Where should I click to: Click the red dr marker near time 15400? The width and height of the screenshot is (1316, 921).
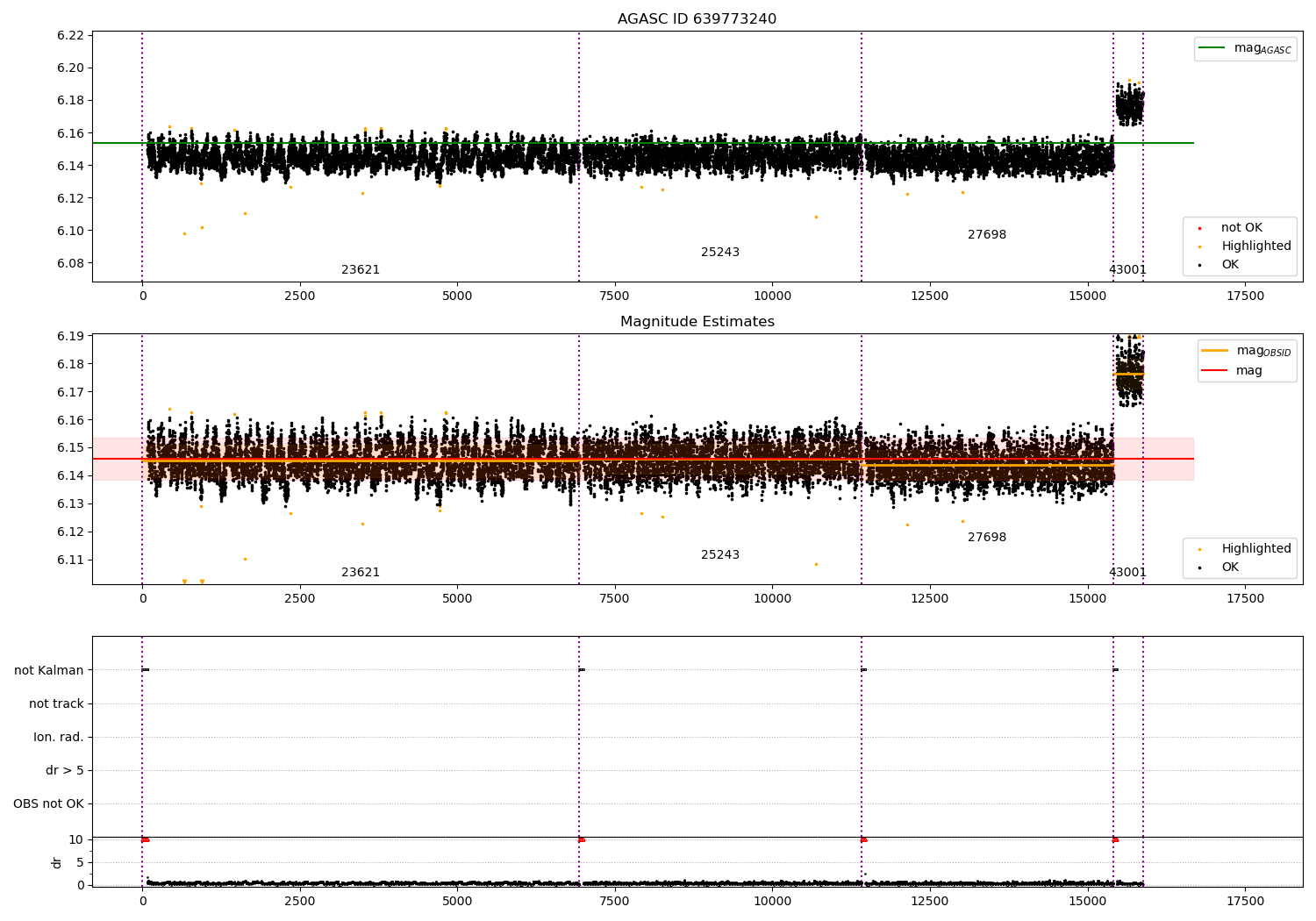pyautogui.click(x=1115, y=839)
